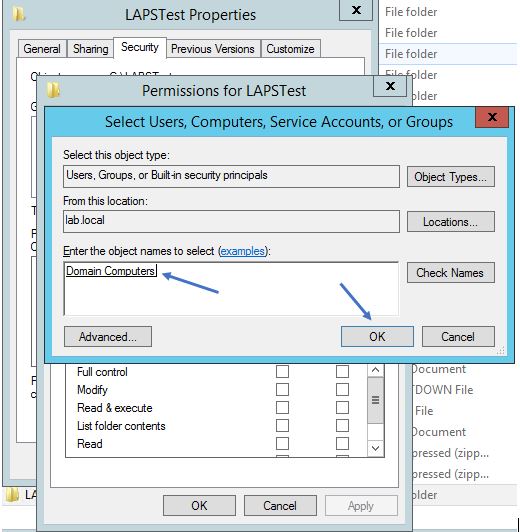Tick Allow checkbox for Modify
Image resolution: width=520 pixels, height=532 pixels.
tap(282, 390)
